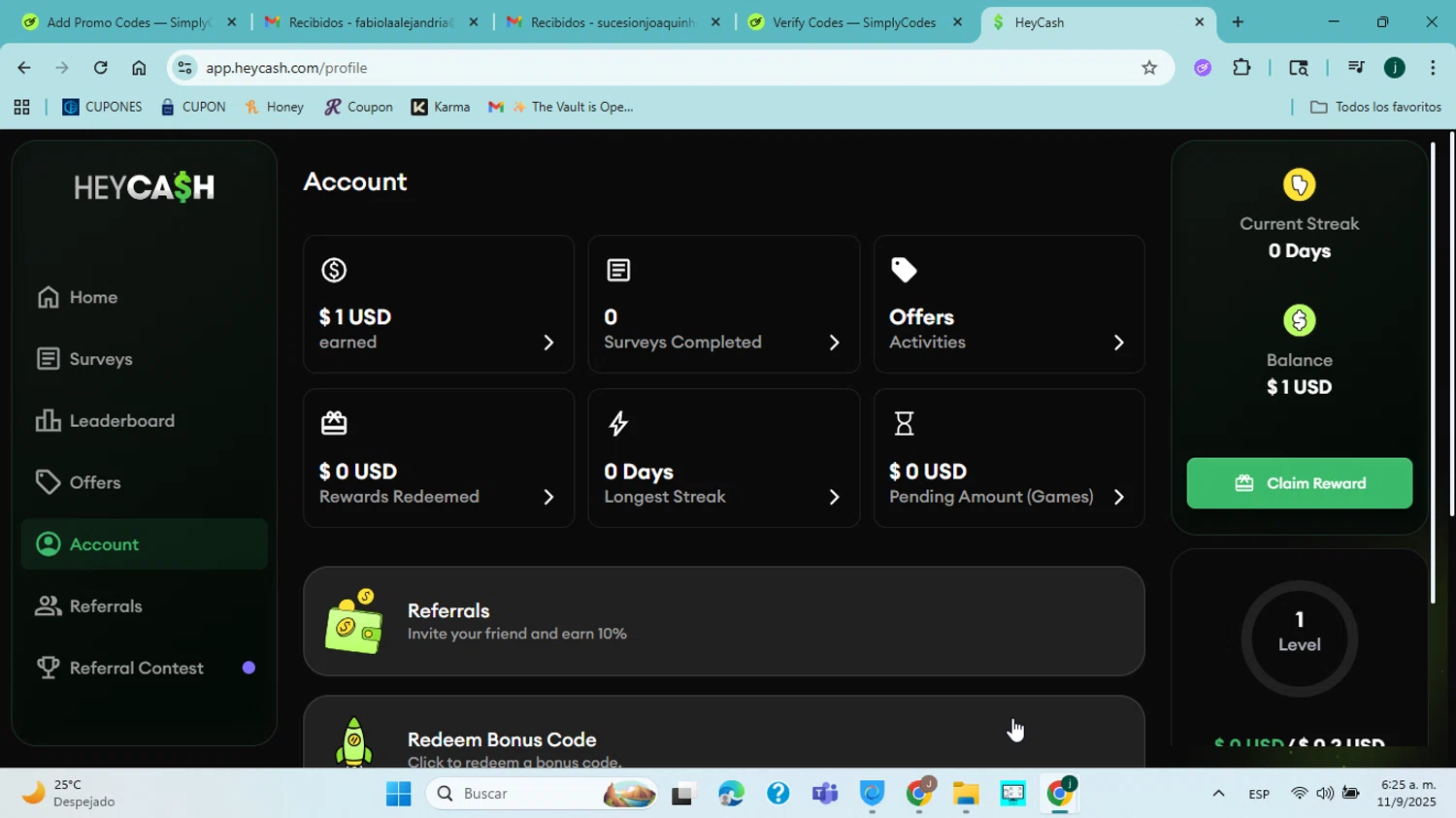Open Referrals in the sidebar
This screenshot has width=1456, height=818.
click(144, 606)
